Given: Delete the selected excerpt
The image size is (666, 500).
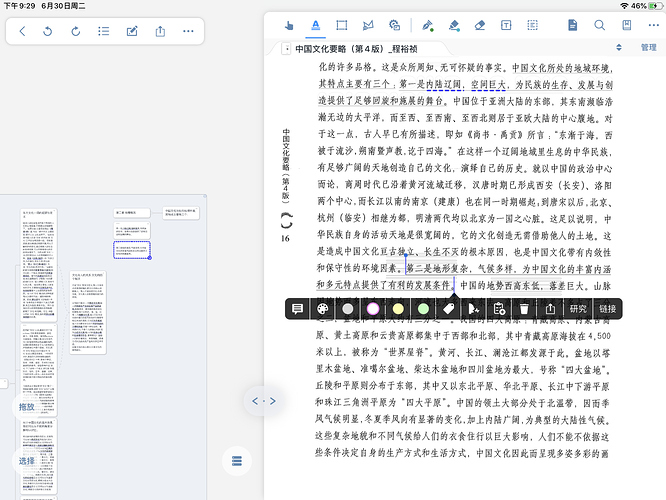Looking at the screenshot, I should click(x=524, y=309).
